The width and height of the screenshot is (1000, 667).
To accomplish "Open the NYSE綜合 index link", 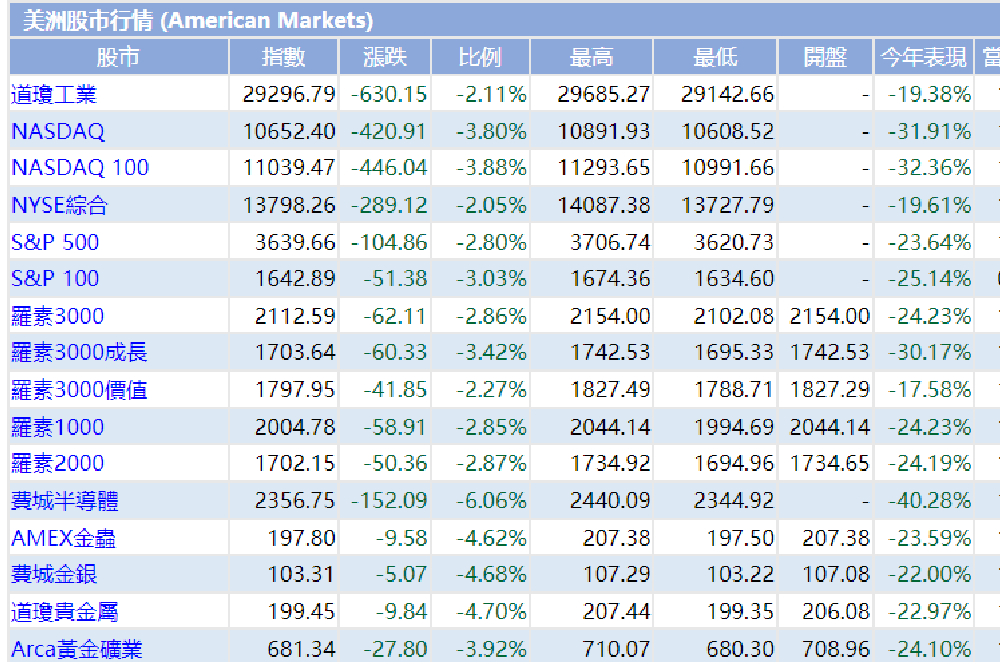I will tap(59, 205).
